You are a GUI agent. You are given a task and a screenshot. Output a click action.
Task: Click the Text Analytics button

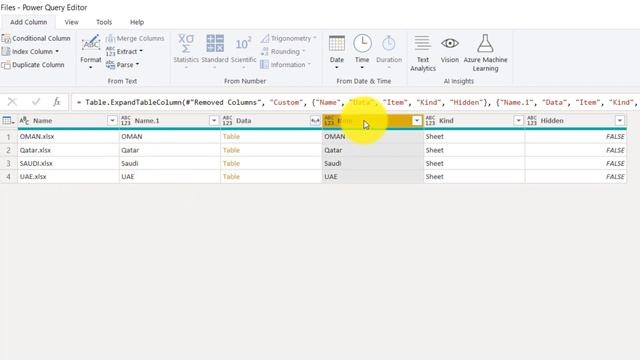click(423, 53)
